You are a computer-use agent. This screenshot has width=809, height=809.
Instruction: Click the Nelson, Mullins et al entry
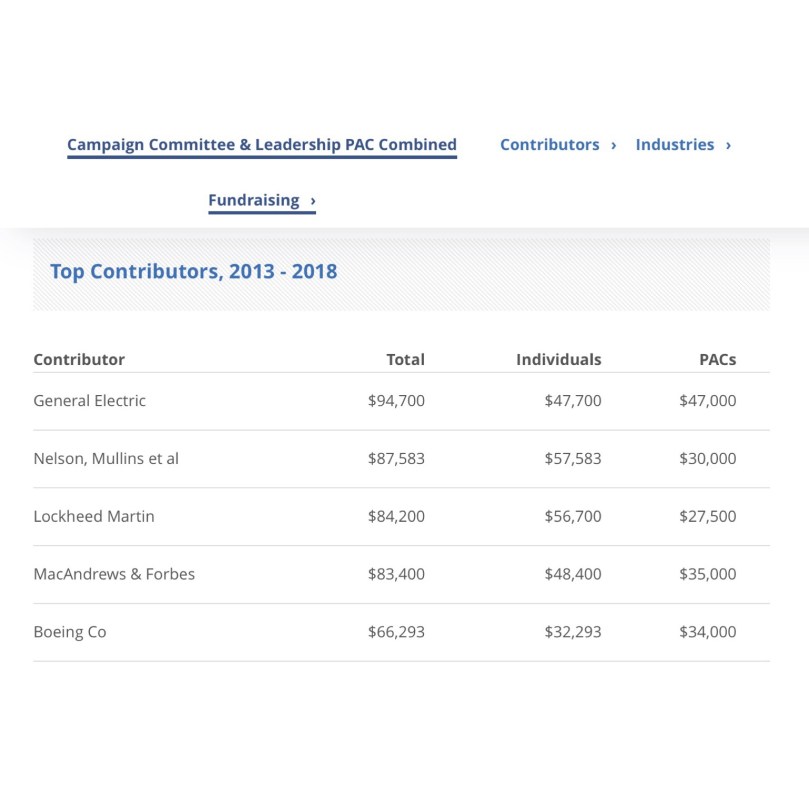(106, 459)
